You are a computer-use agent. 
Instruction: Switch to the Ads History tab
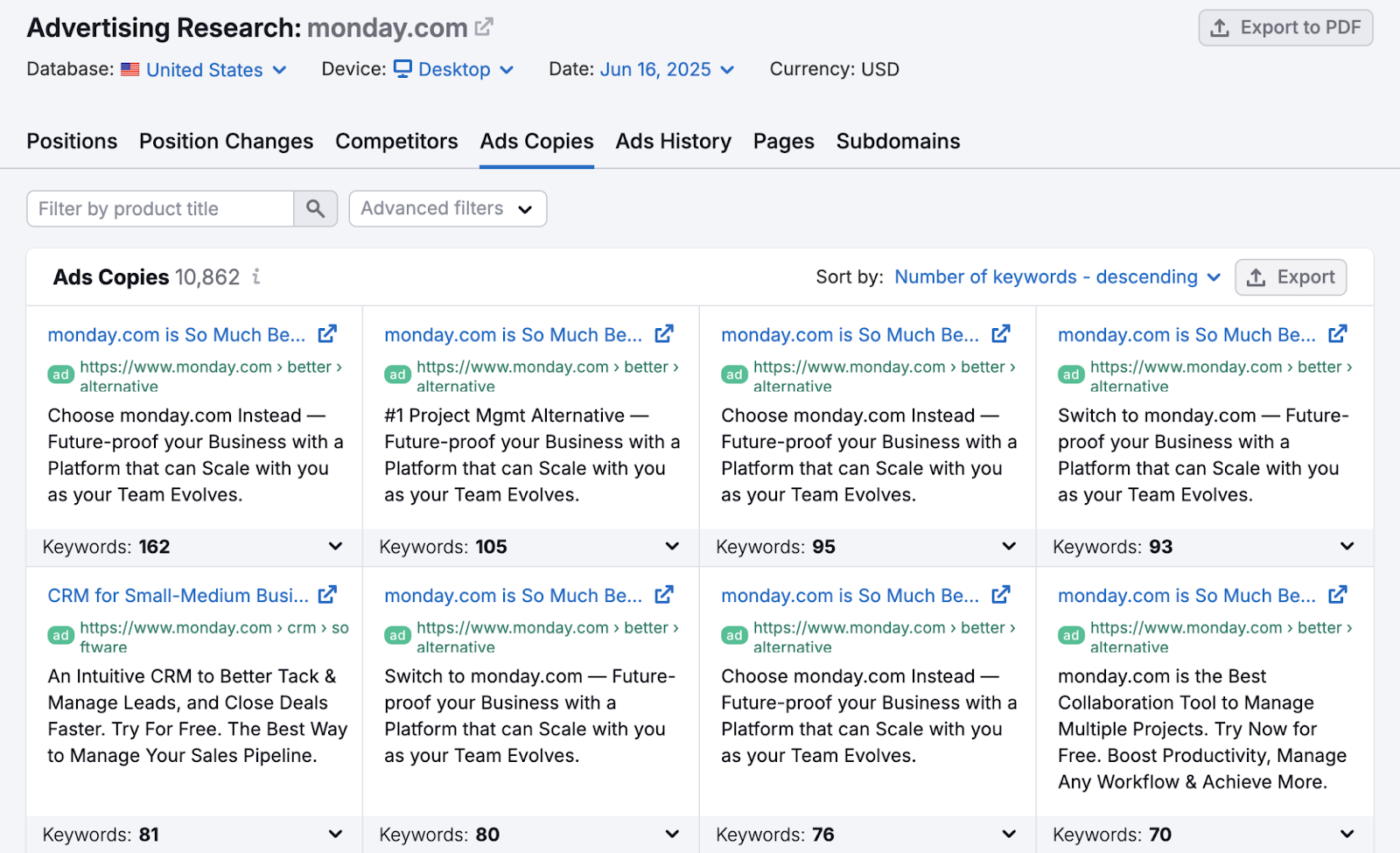click(673, 141)
